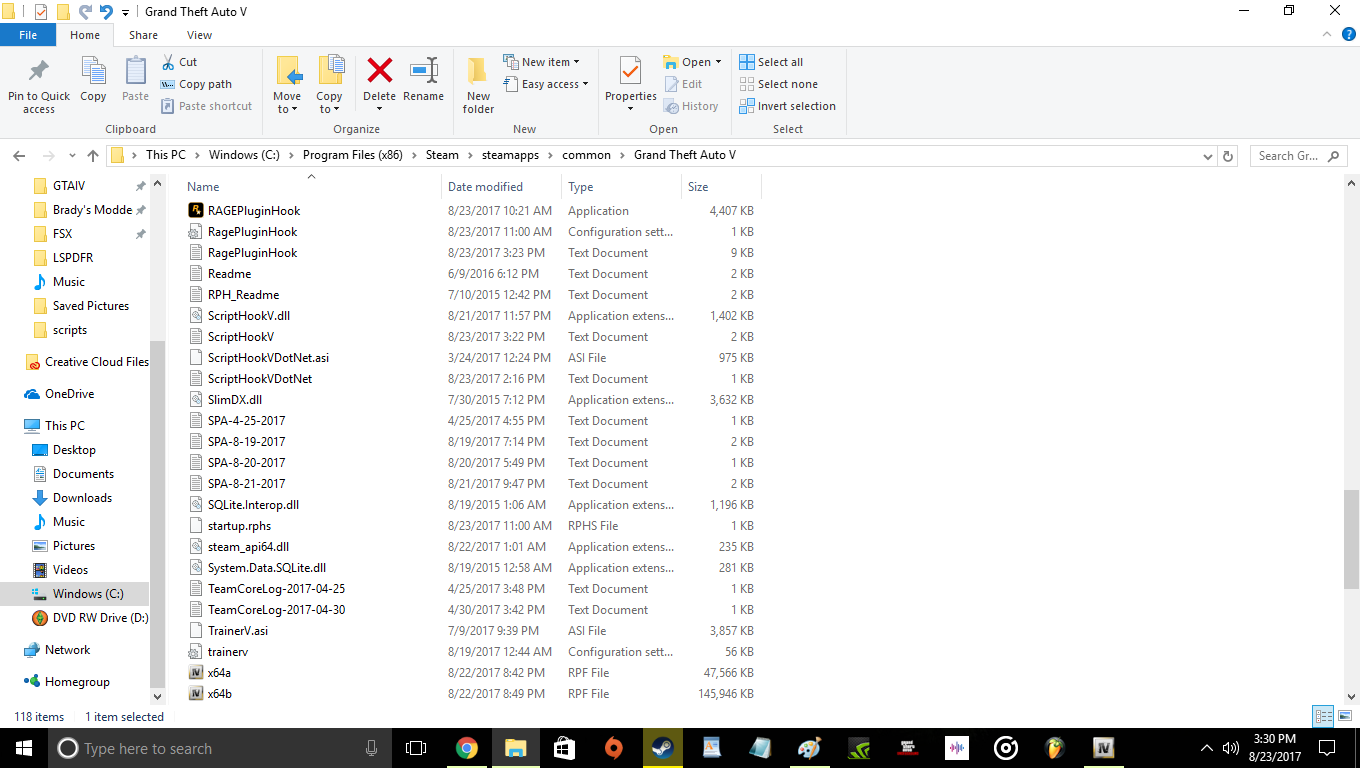Expand the address bar history dropdown
This screenshot has width=1360, height=768.
coord(1207,156)
